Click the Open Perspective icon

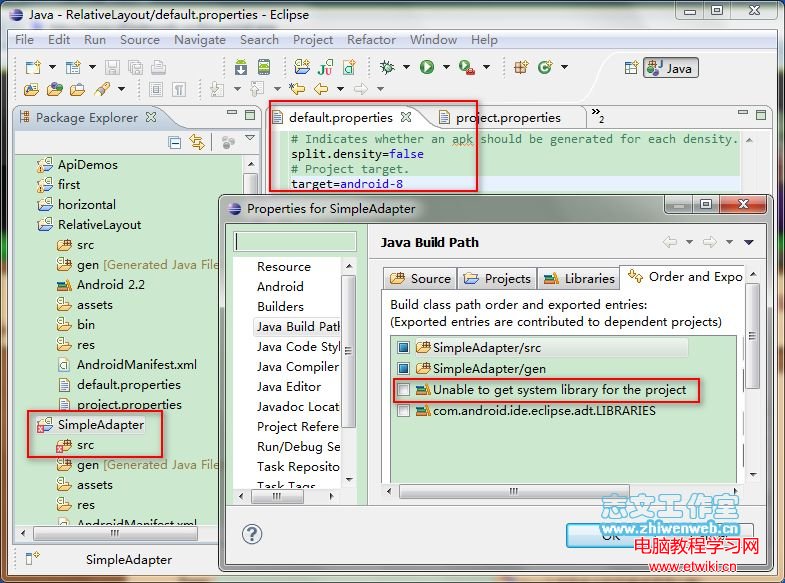631,68
